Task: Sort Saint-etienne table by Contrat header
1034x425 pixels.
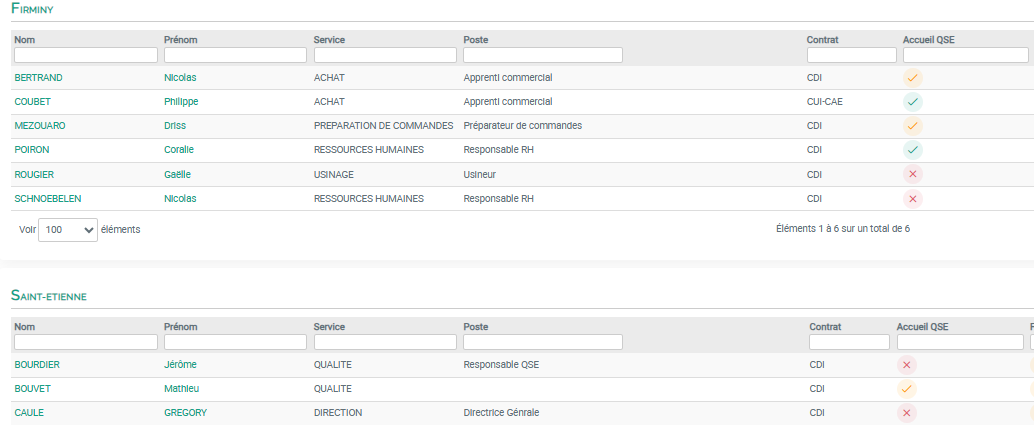Action: 825,327
